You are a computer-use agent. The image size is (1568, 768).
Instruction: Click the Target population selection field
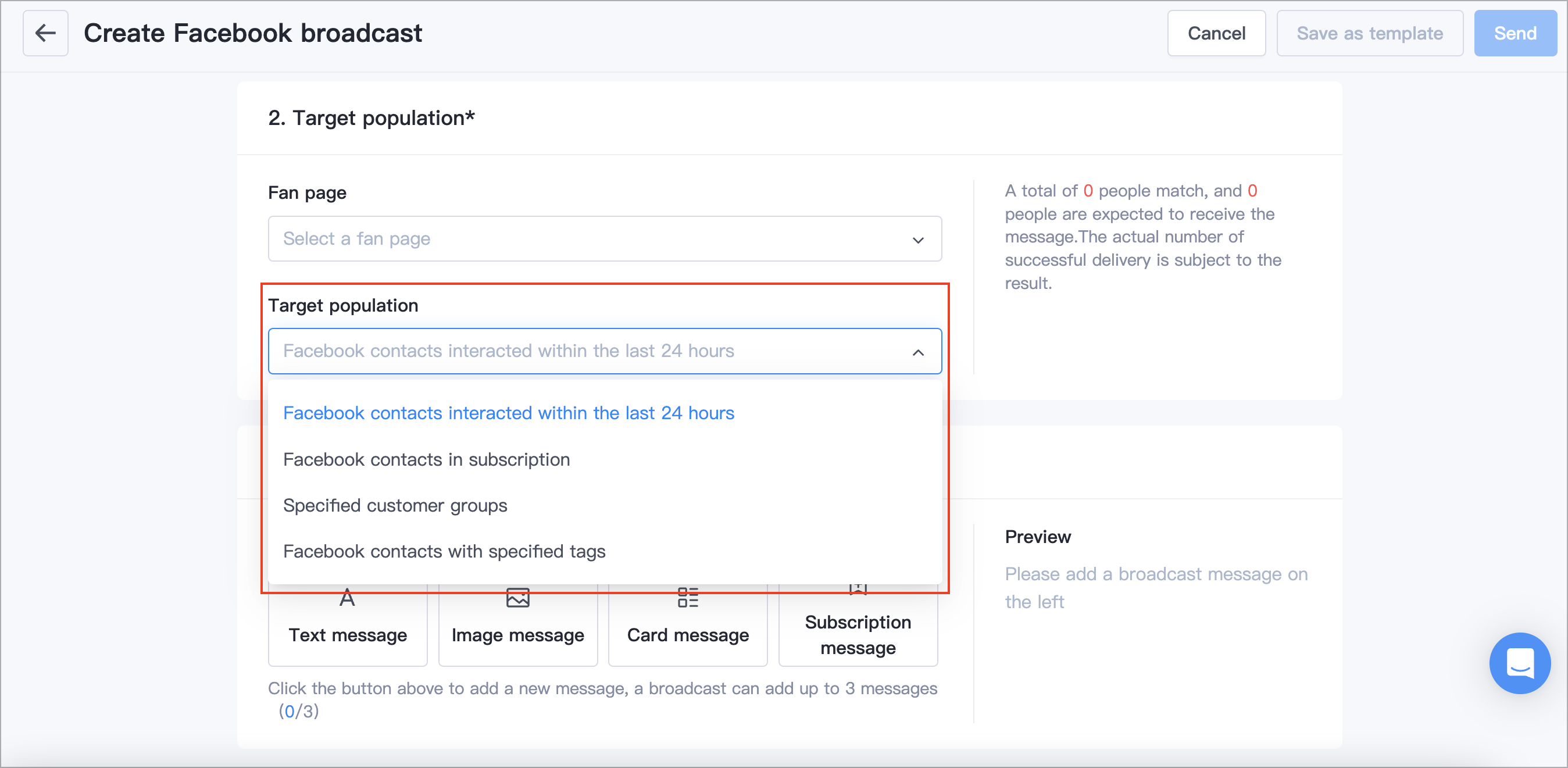click(605, 351)
